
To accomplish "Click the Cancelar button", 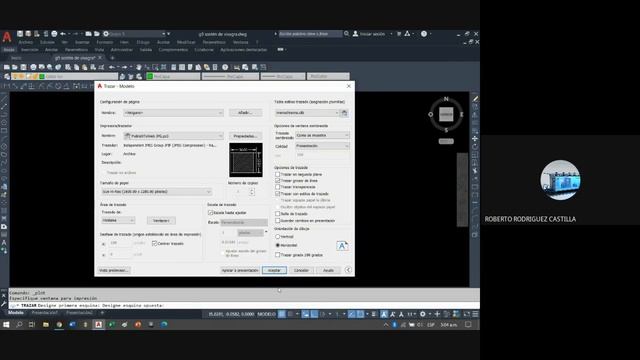I will tap(301, 270).
